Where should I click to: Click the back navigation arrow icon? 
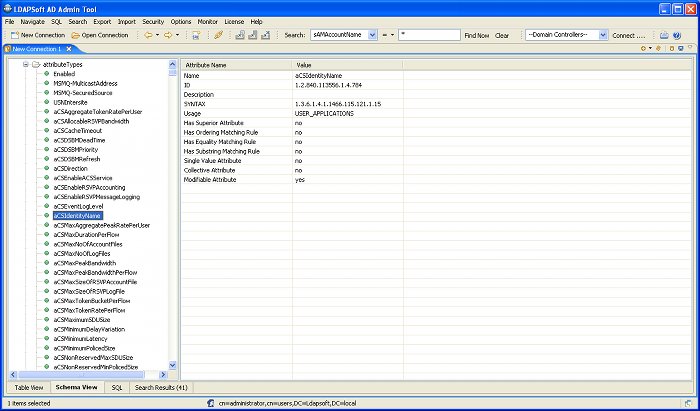(x=149, y=35)
